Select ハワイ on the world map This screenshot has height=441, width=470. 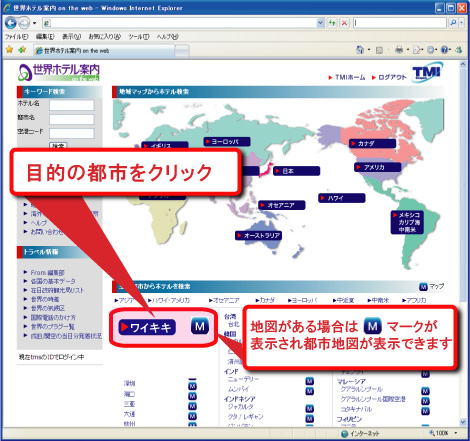coord(342,198)
